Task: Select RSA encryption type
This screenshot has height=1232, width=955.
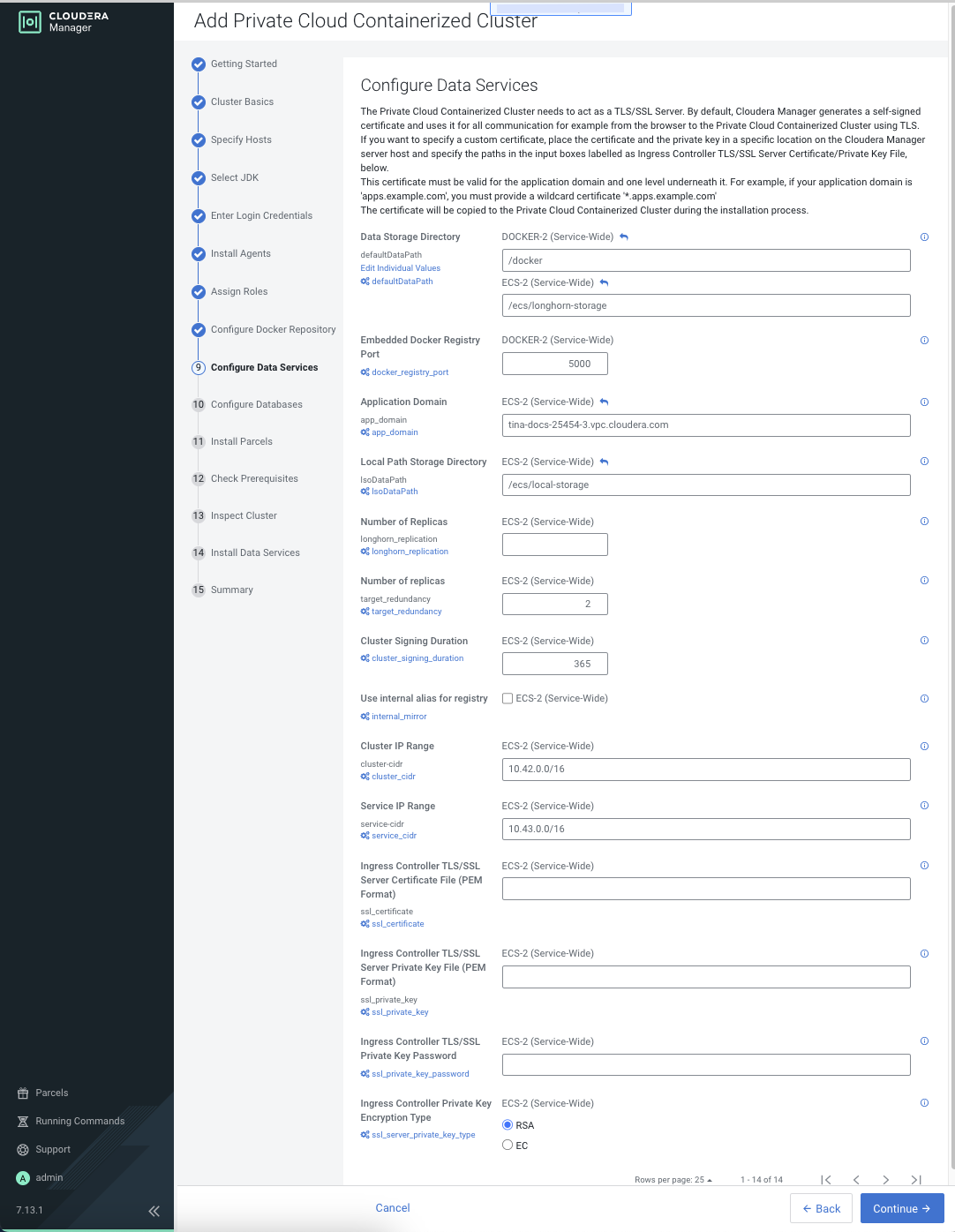Action: click(x=508, y=1124)
